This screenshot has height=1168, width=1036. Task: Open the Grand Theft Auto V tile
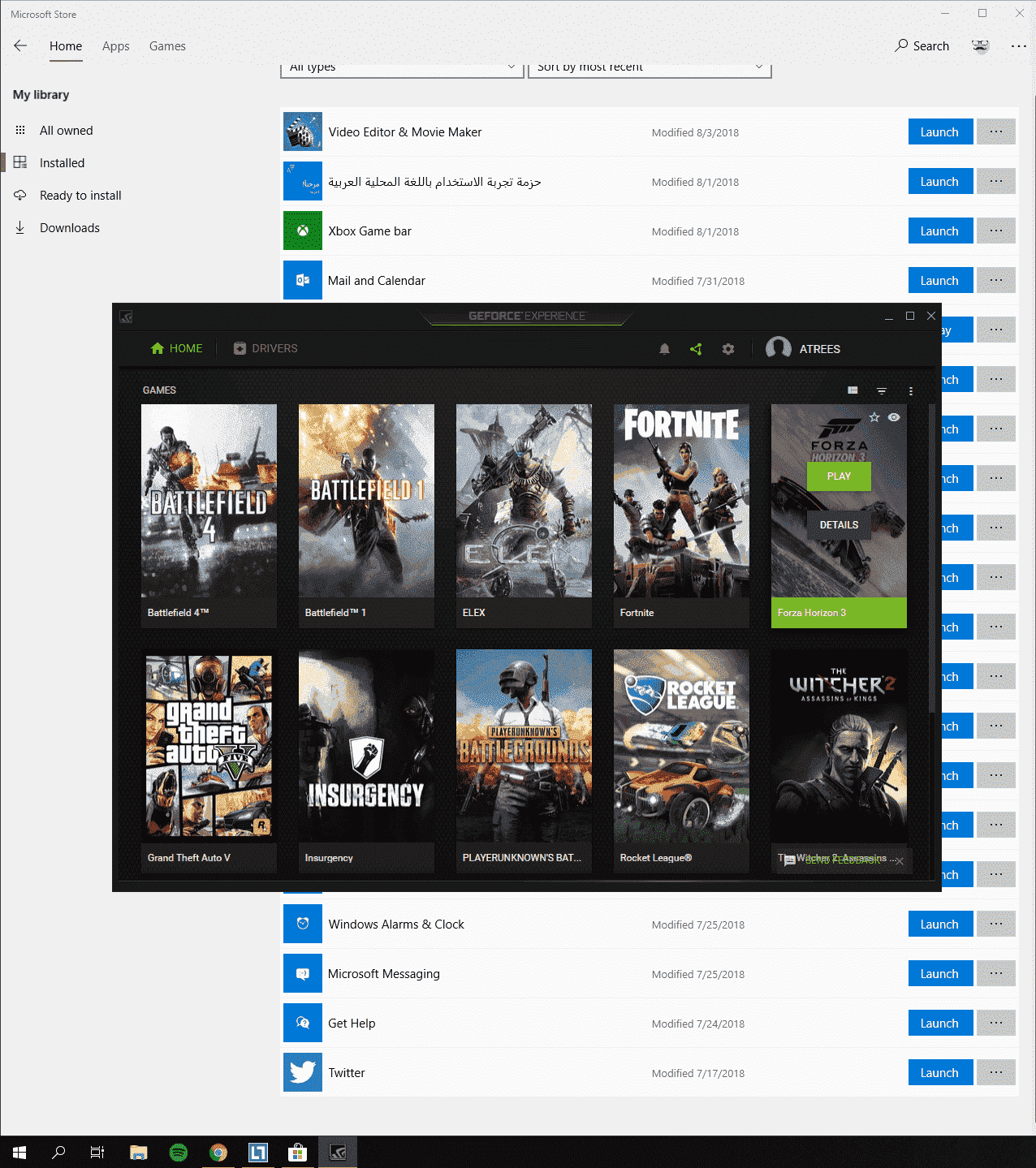click(209, 761)
